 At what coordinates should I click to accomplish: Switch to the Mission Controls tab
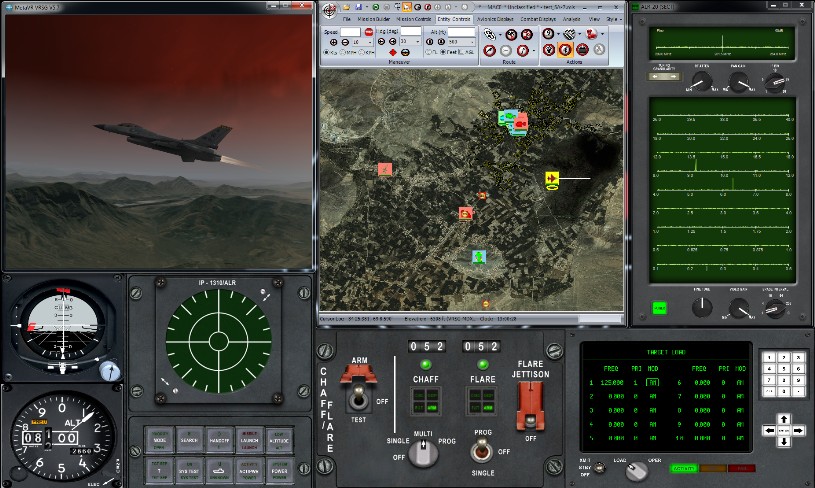[414, 19]
